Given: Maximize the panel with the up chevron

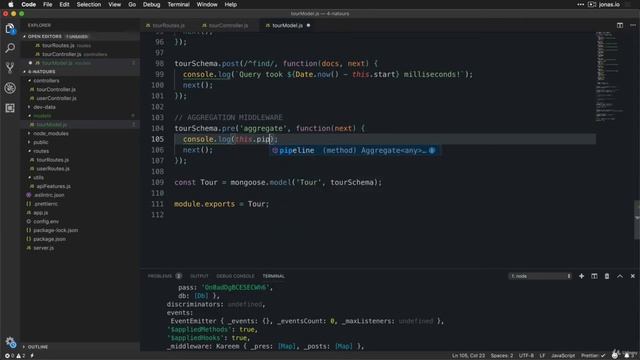Looking at the screenshot, I should pos(620,276).
